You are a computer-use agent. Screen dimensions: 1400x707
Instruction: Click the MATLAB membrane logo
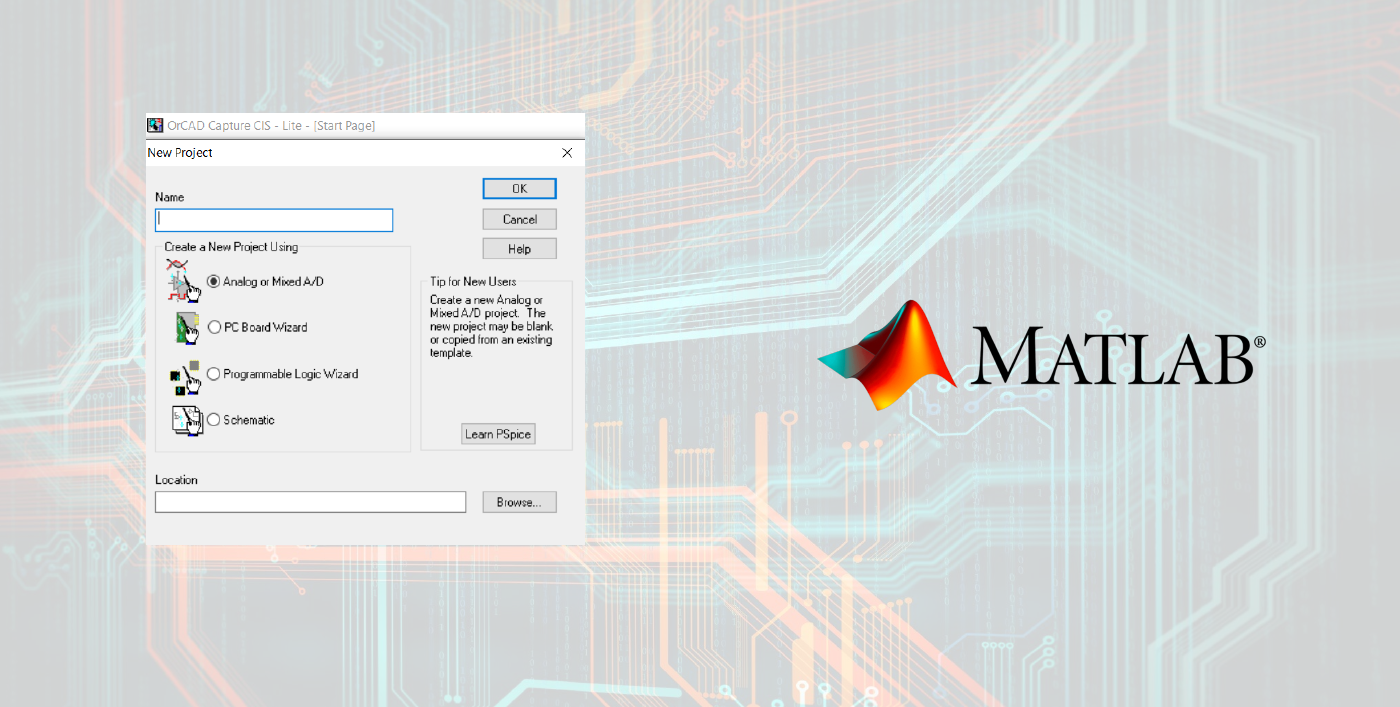887,355
